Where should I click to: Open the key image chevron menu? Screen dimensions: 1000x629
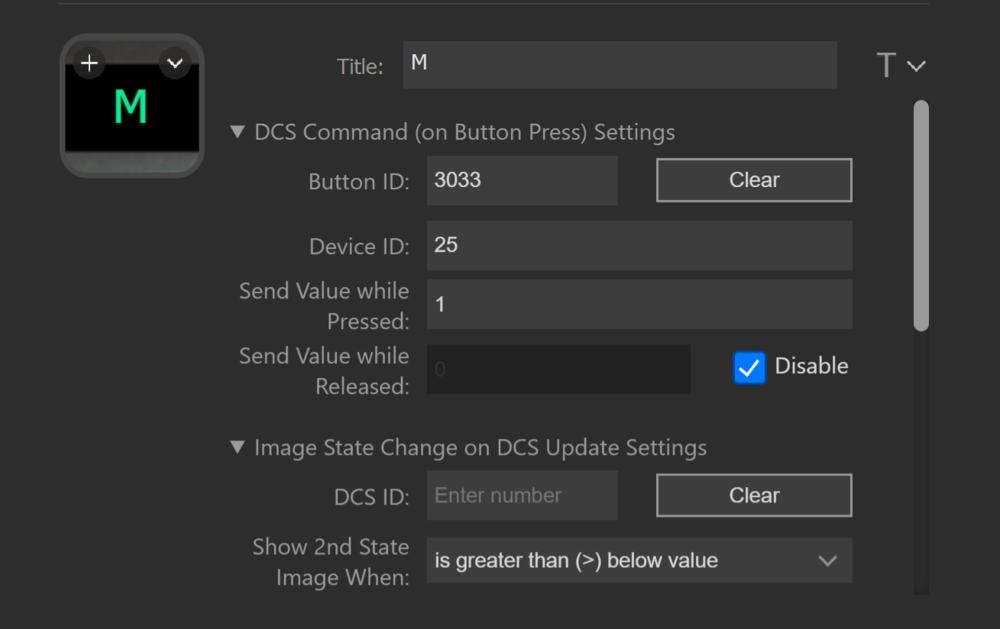click(x=175, y=64)
